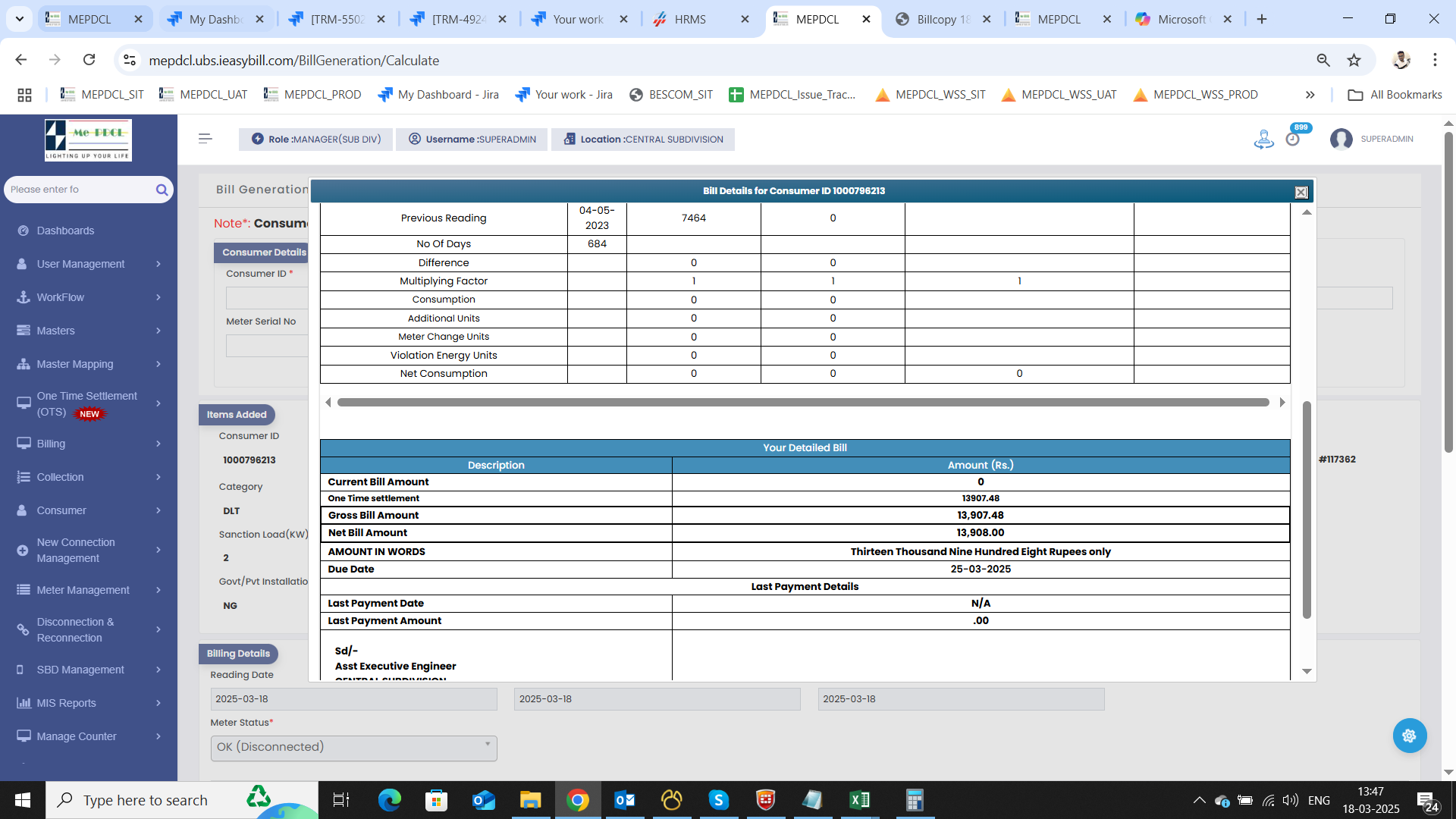Open MEPDCL_SIT bookmark
The width and height of the screenshot is (1456, 819).
(x=102, y=95)
